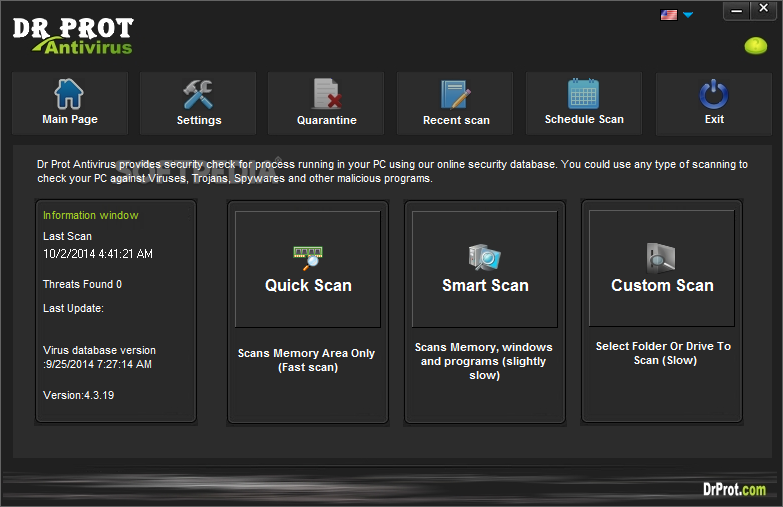The image size is (783, 507).
Task: View the Recent scan label
Action: [x=456, y=120]
